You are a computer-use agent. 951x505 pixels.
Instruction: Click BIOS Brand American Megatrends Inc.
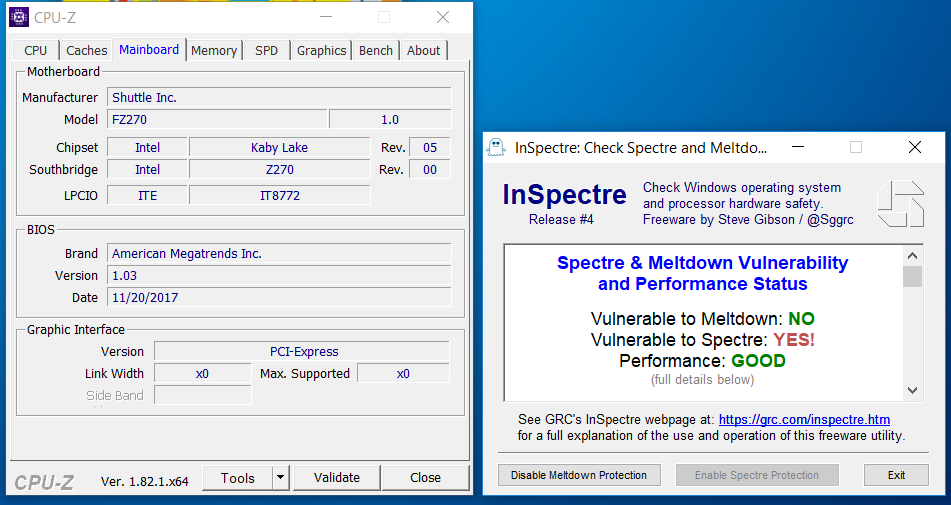click(x=280, y=253)
